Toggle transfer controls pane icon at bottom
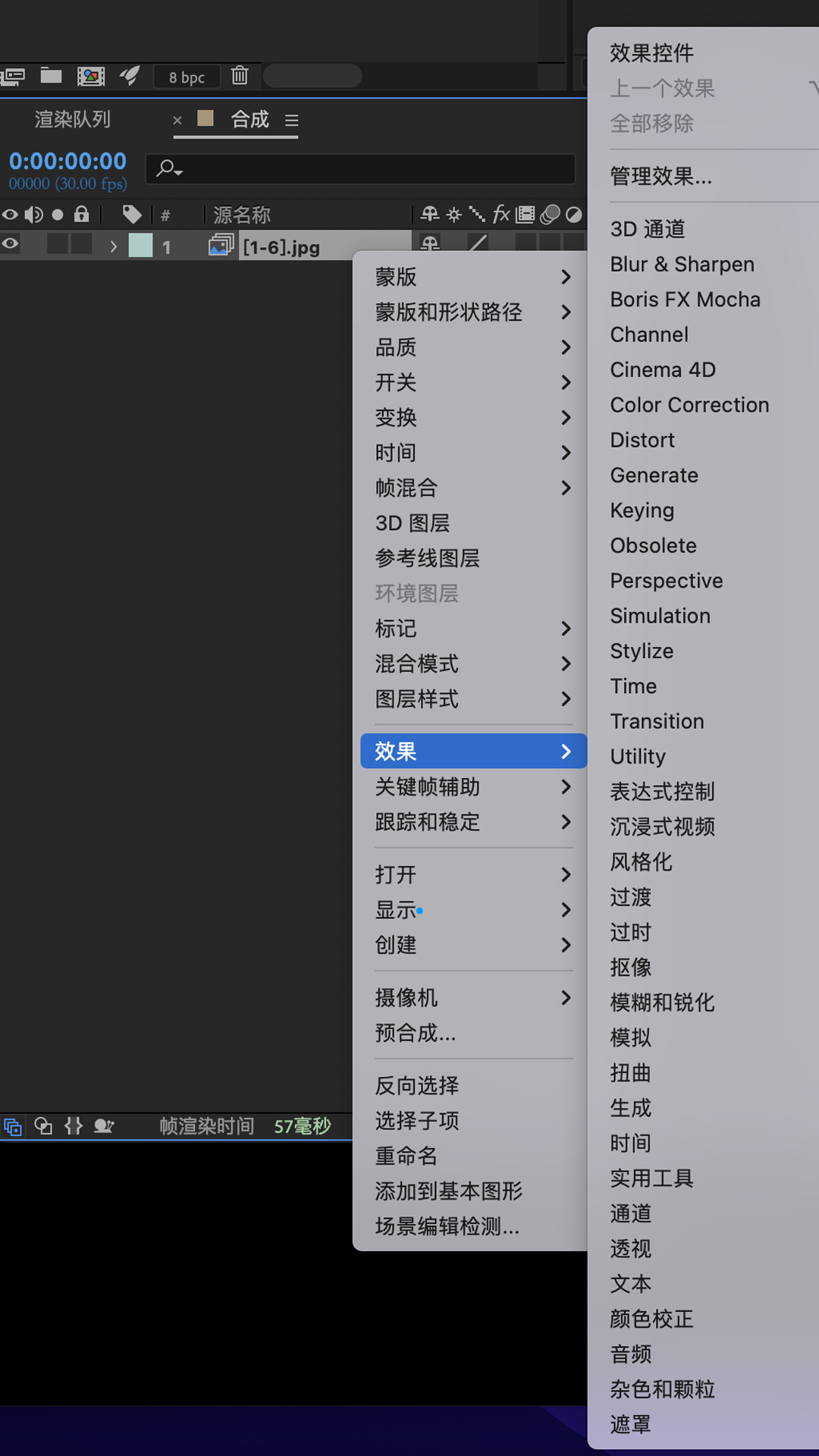The width and height of the screenshot is (819, 1456). (43, 1126)
